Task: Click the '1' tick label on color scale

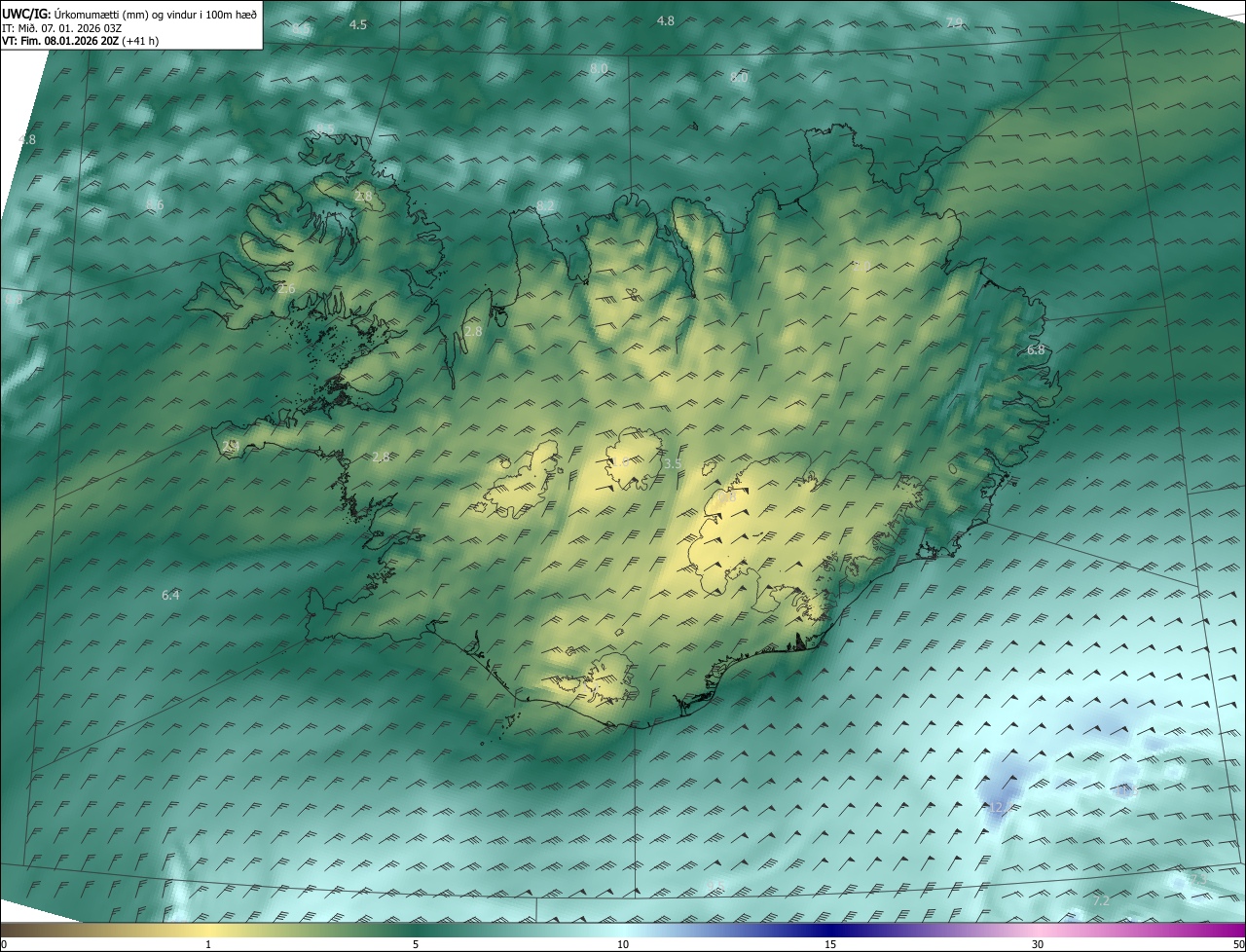Action: click(x=208, y=945)
